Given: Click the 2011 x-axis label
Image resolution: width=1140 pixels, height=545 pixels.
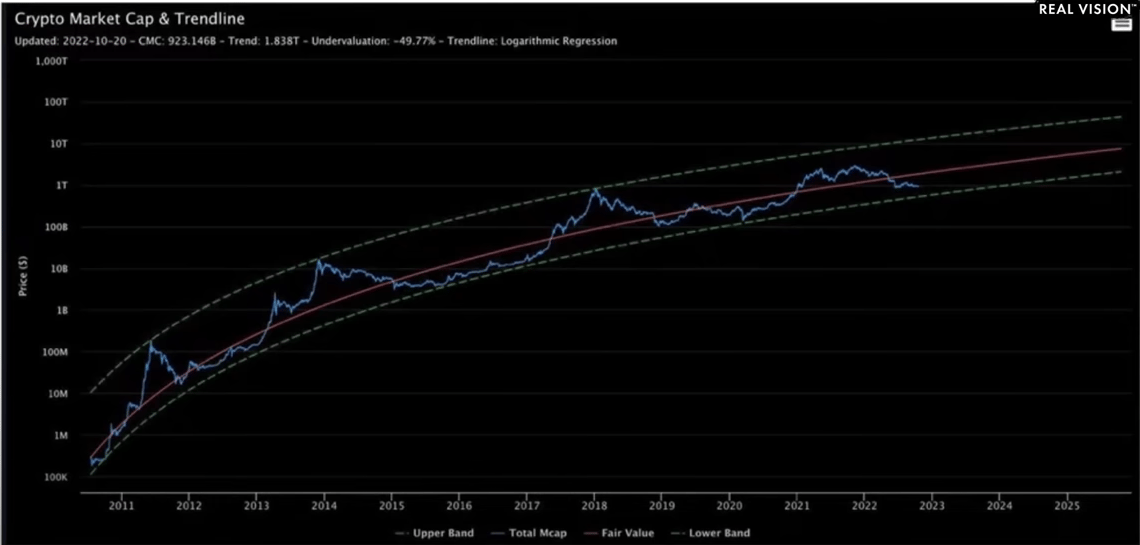Looking at the screenshot, I should (121, 504).
